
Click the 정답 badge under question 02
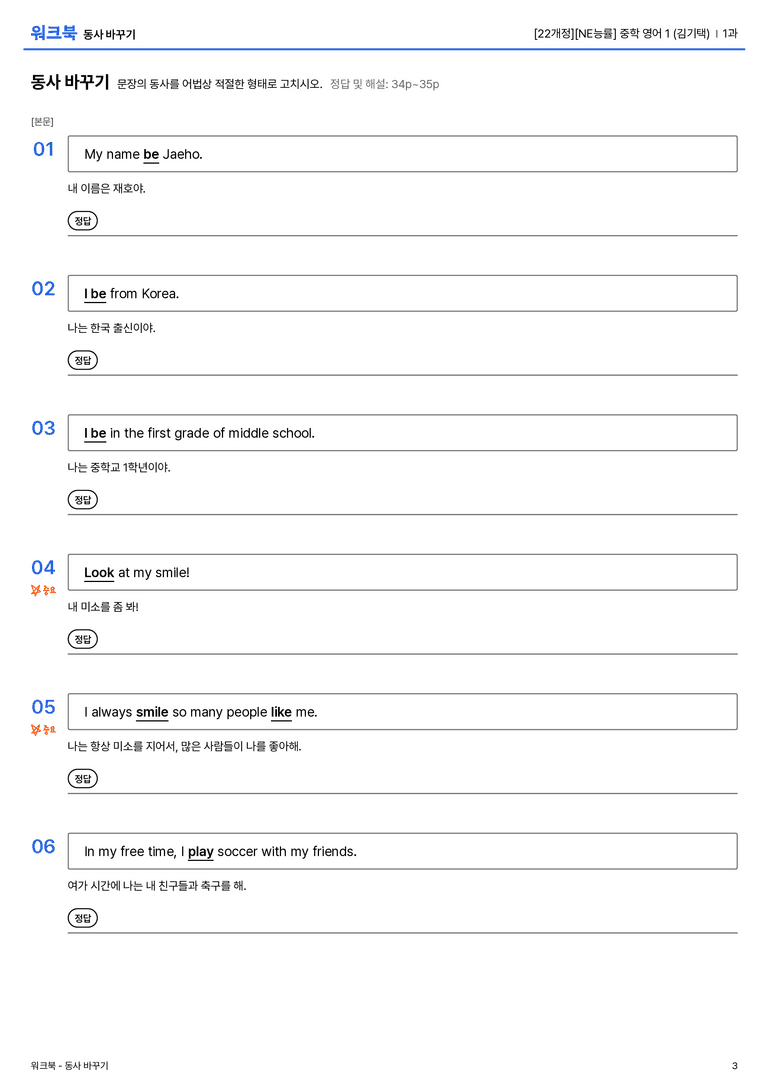(82, 360)
